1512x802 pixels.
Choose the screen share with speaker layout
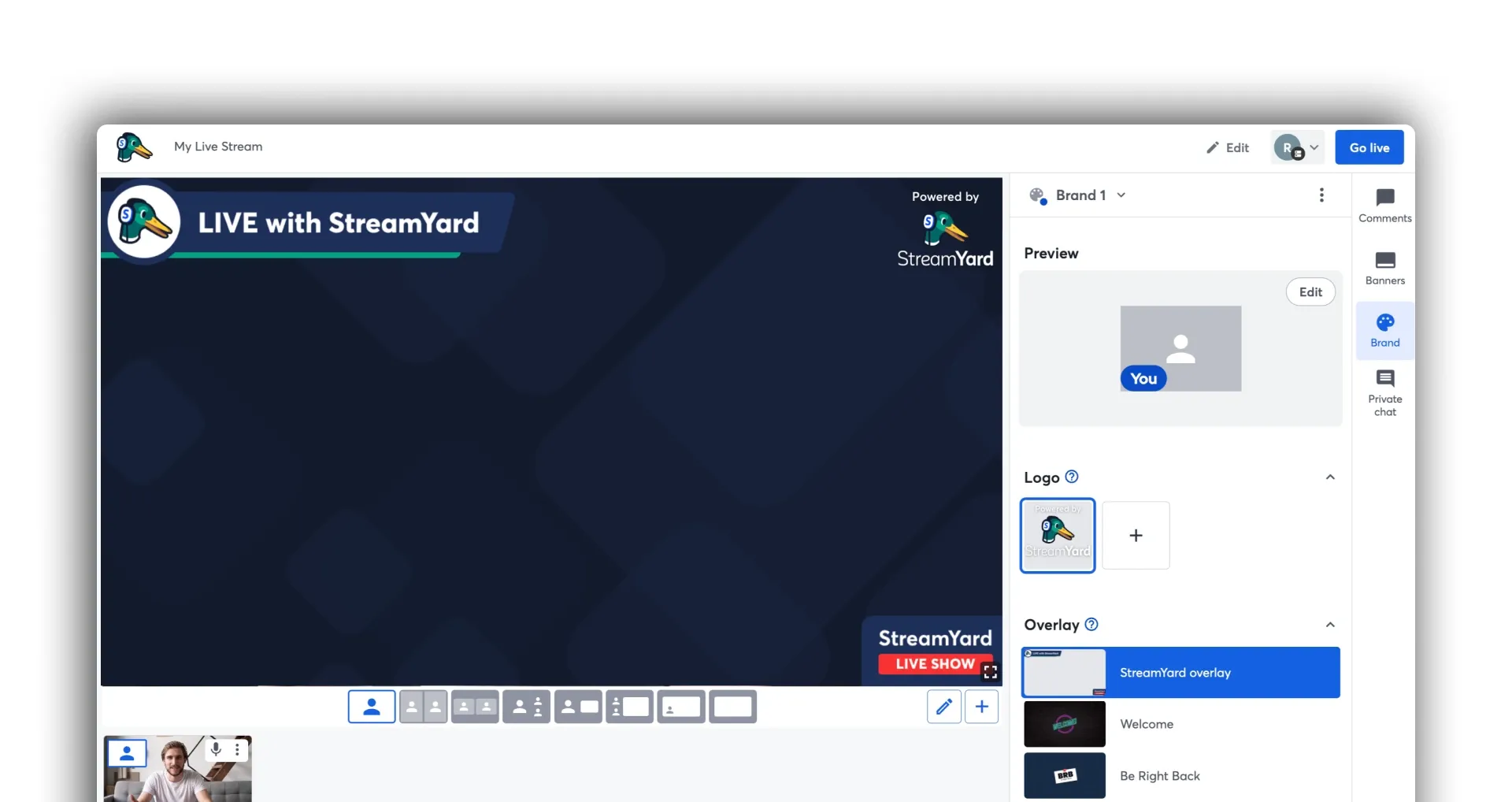pyautogui.click(x=577, y=707)
